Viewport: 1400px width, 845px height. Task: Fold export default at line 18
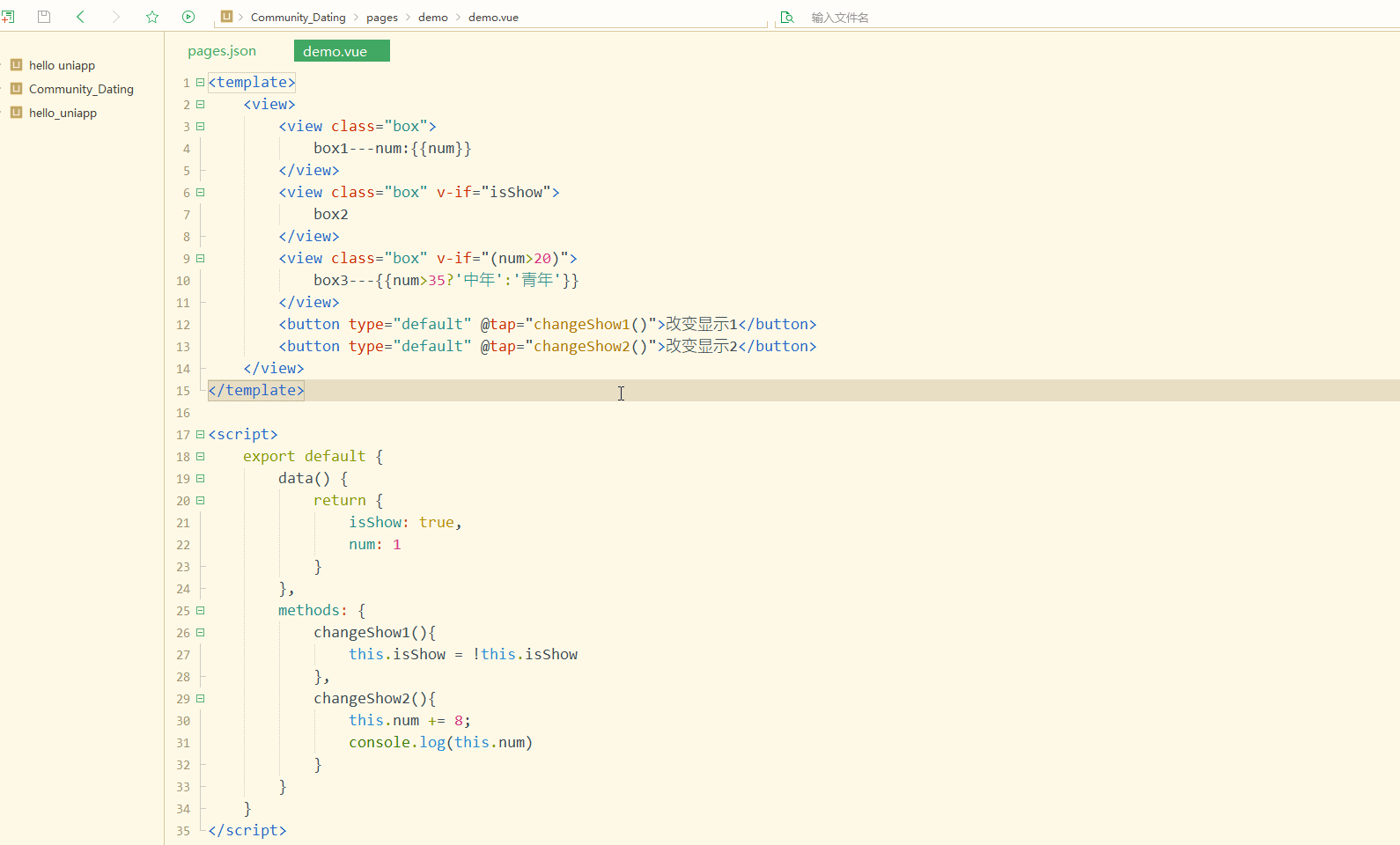tap(201, 456)
